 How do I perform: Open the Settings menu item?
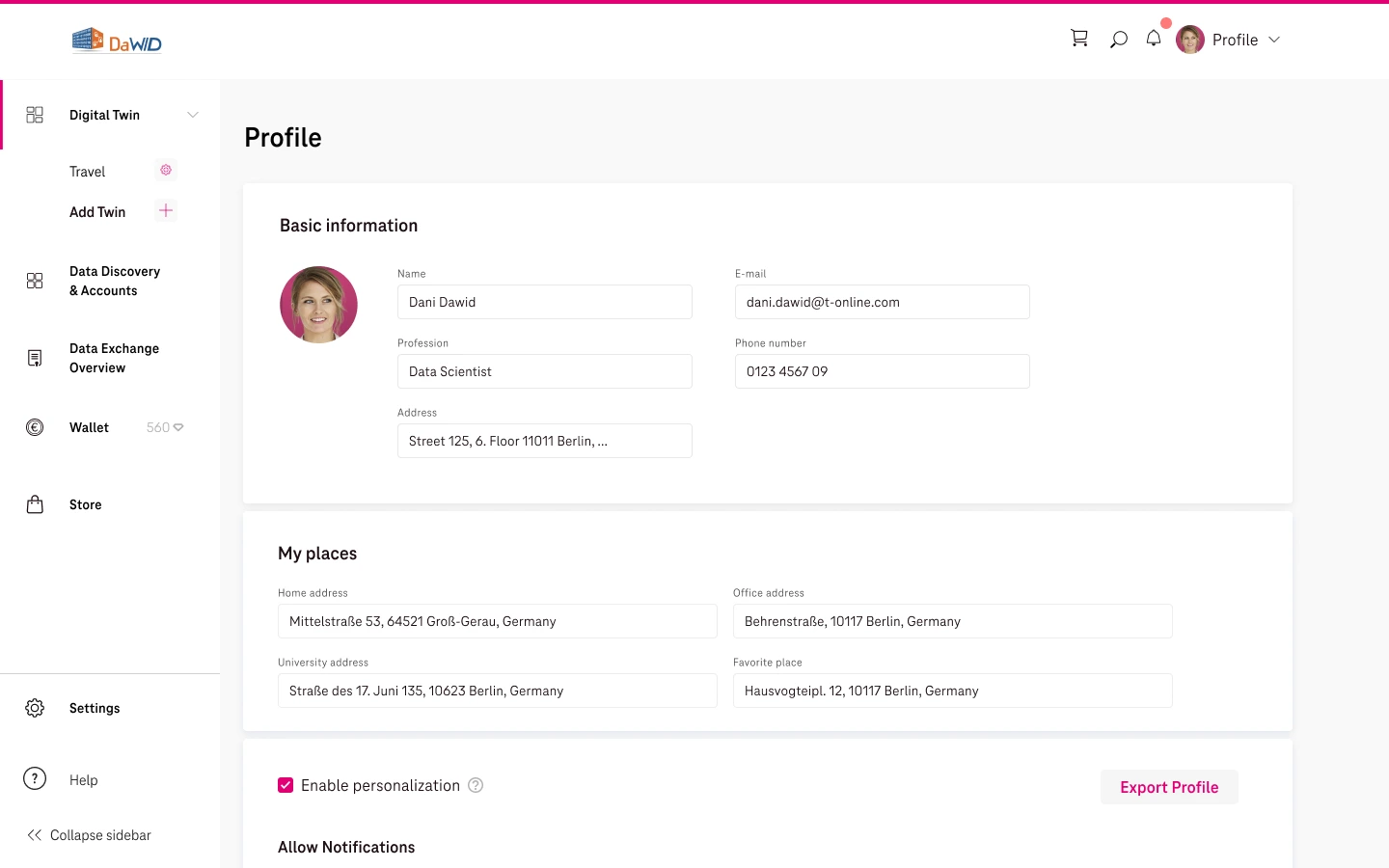95,708
